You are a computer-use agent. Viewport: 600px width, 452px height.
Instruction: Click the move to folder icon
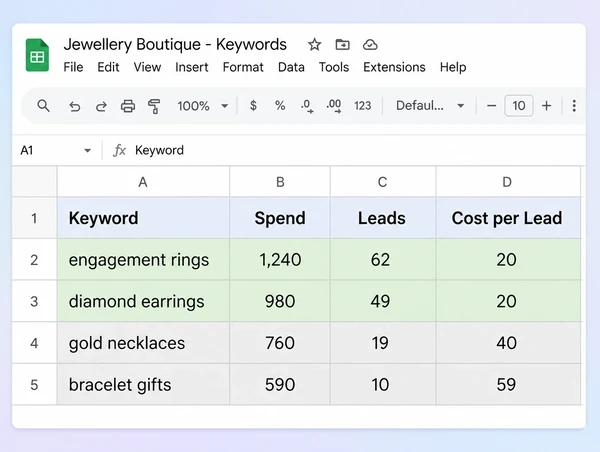342,45
